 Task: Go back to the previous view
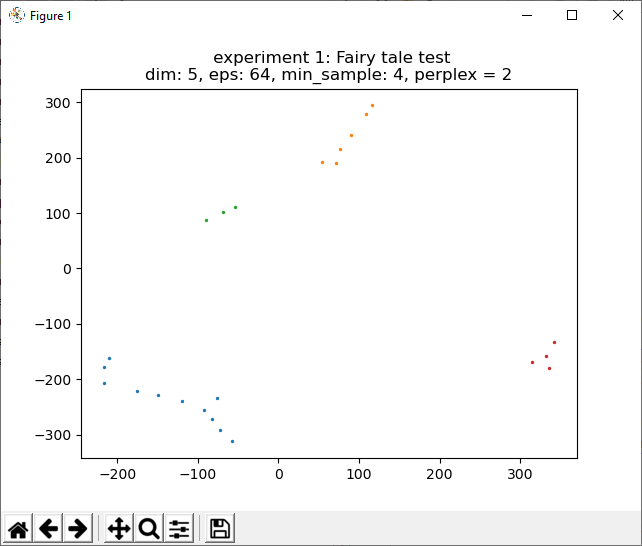(x=48, y=529)
